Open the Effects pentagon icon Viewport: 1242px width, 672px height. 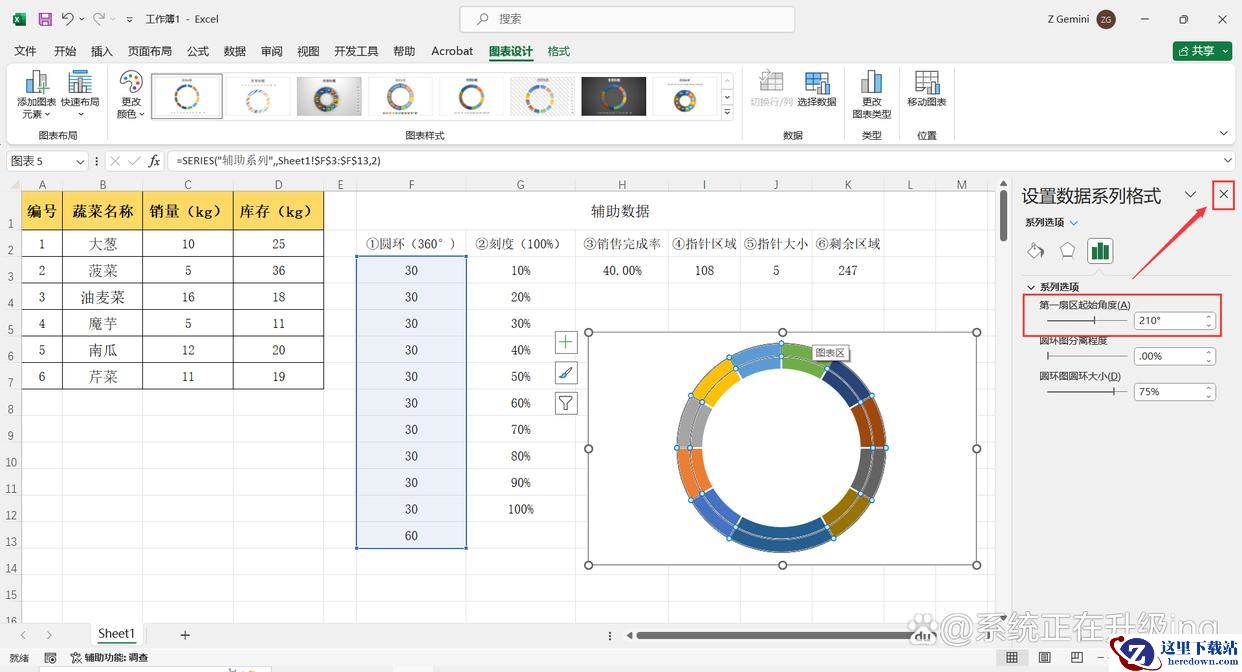[1067, 250]
